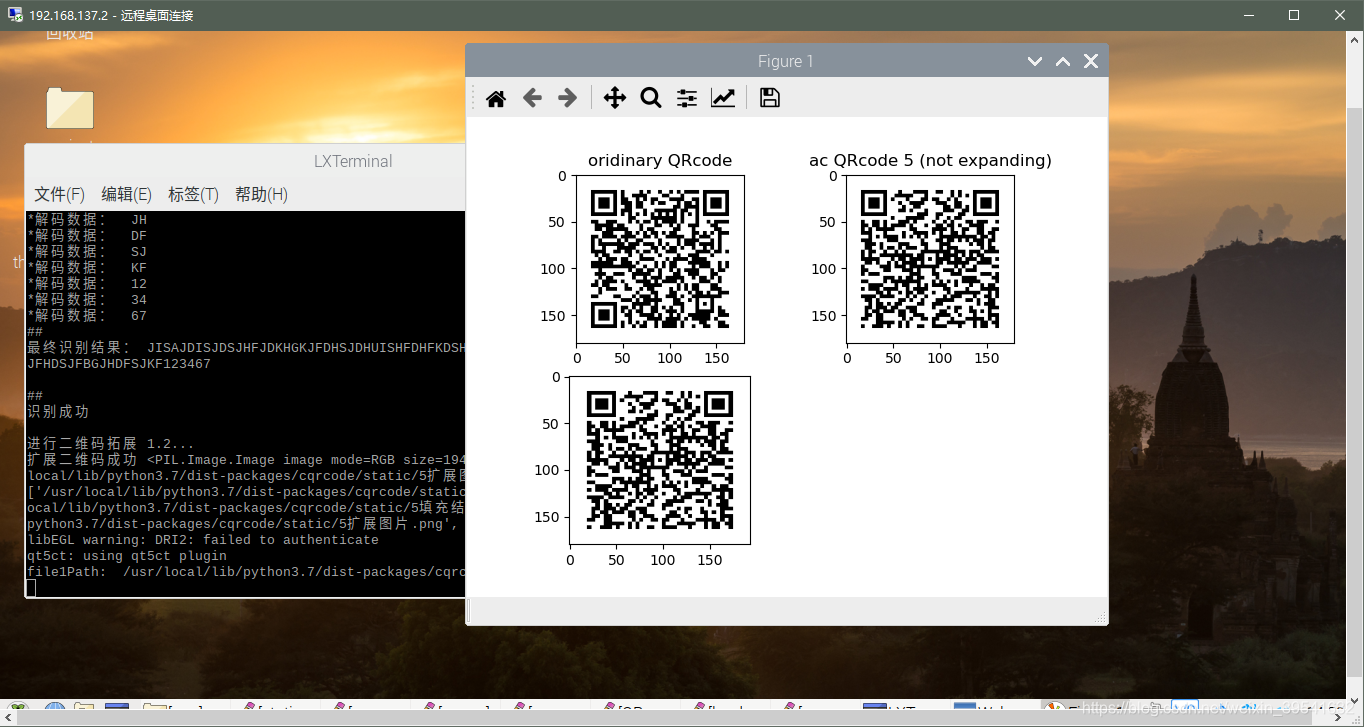Click the 'ac QRcode 5 (not expanding)' title
Image resolution: width=1364 pixels, height=727 pixels.
coord(930,160)
